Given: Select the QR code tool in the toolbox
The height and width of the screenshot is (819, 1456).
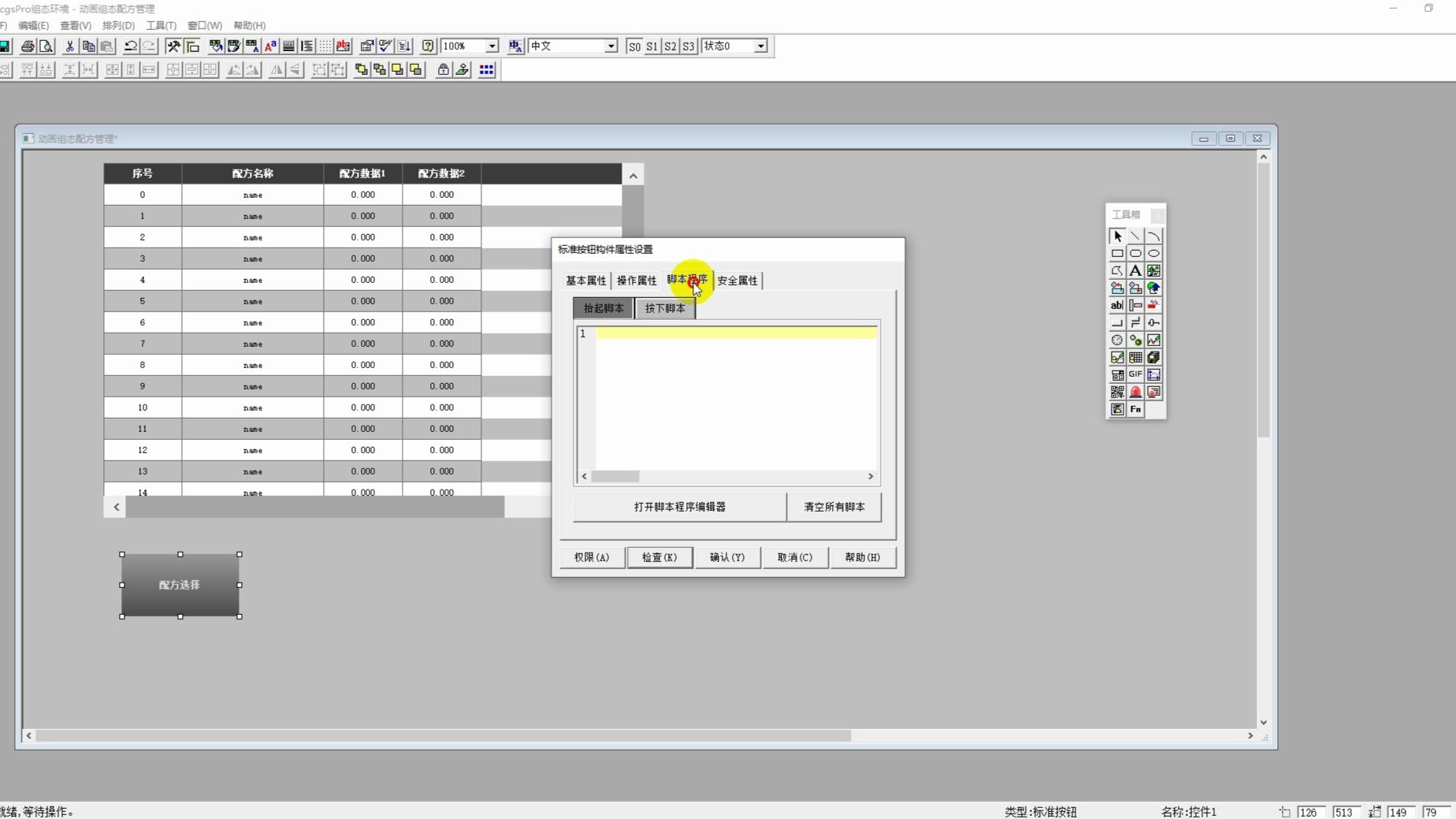Looking at the screenshot, I should 1117,393.
